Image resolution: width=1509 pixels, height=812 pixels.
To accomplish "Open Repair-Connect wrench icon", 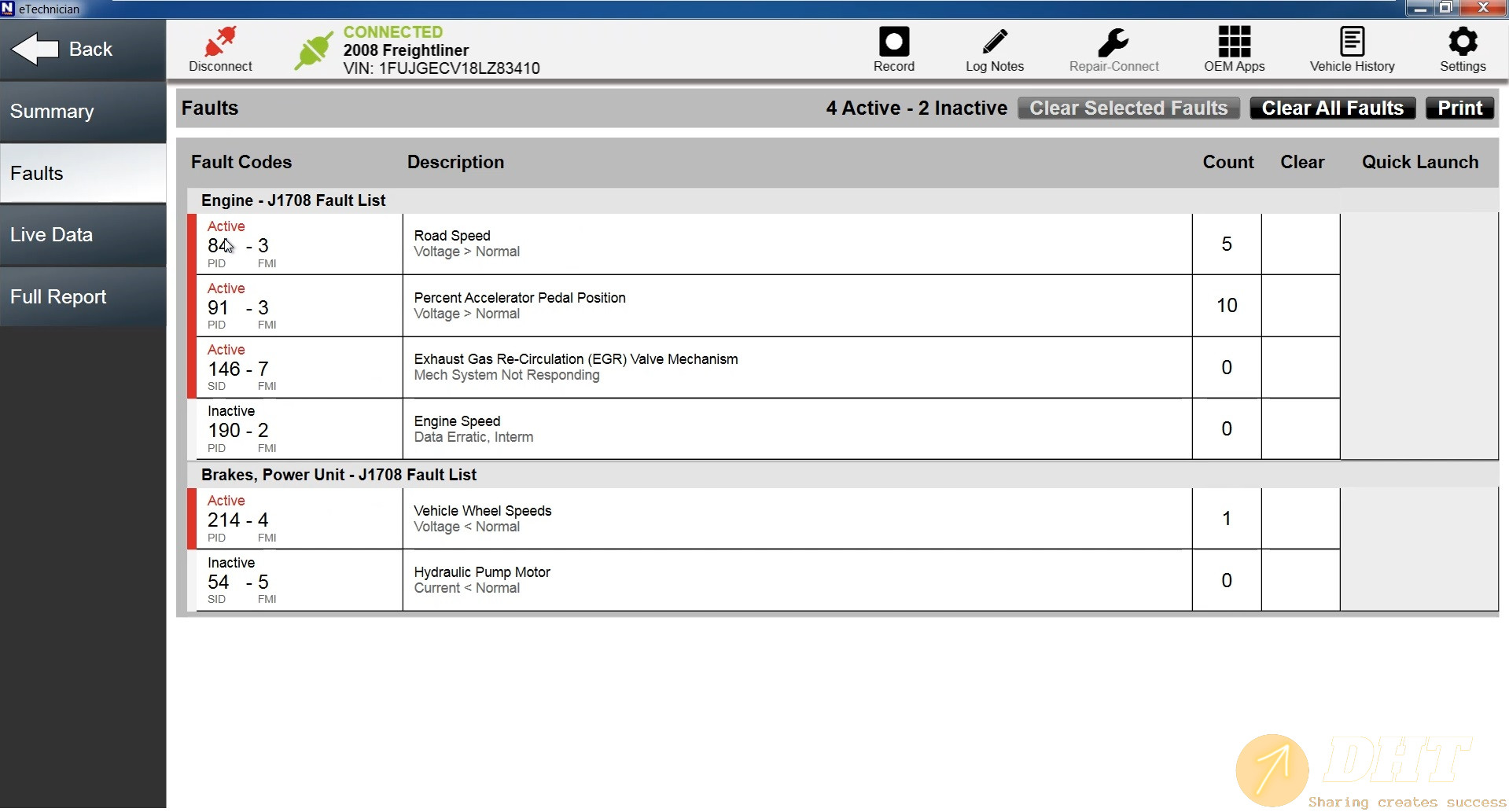I will click(1113, 42).
